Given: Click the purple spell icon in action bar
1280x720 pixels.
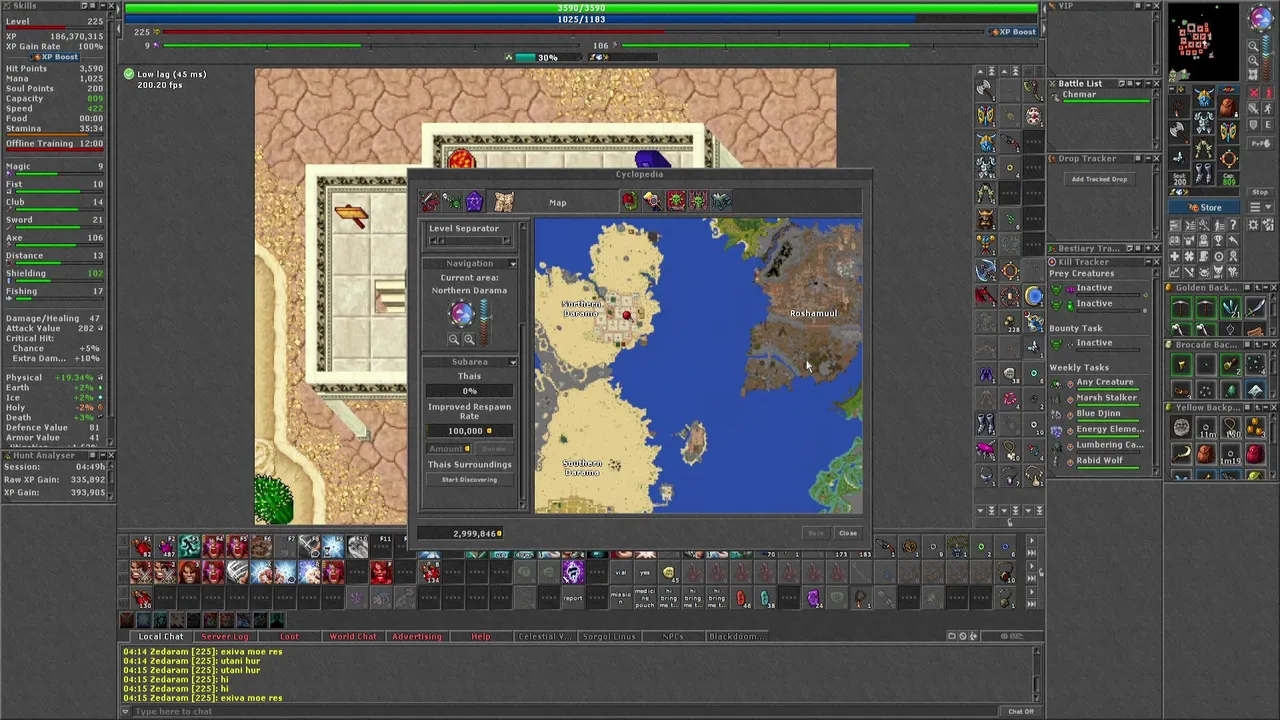Looking at the screenshot, I should click(x=572, y=573).
